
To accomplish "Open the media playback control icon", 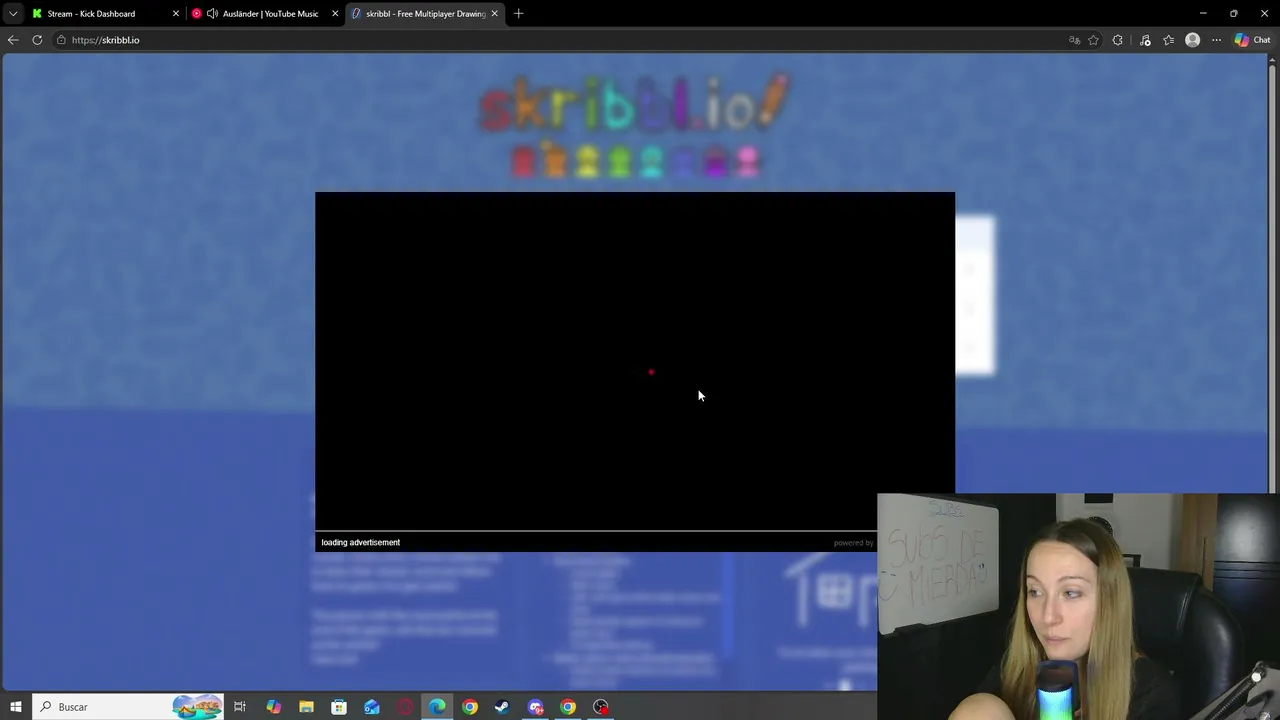I will tap(1145, 40).
